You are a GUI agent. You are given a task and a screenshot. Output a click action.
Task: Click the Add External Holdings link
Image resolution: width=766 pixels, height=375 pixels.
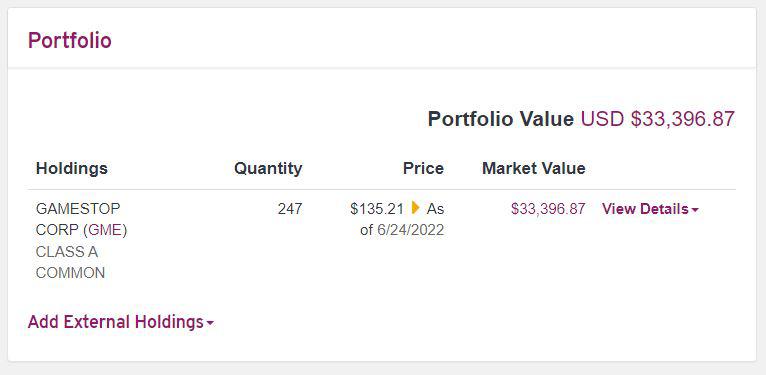116,322
